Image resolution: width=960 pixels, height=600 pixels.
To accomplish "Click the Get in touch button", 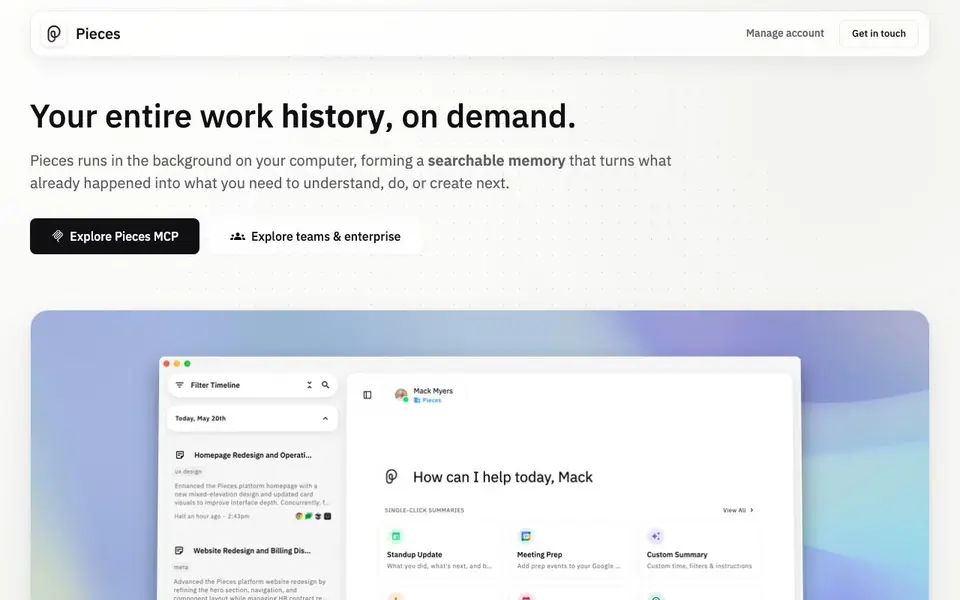I will point(878,34).
